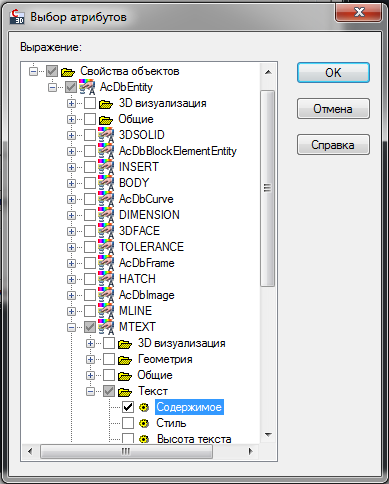Click the HATCH entity class icon
Image resolution: width=389 pixels, height=484 pixels.
tap(106, 279)
